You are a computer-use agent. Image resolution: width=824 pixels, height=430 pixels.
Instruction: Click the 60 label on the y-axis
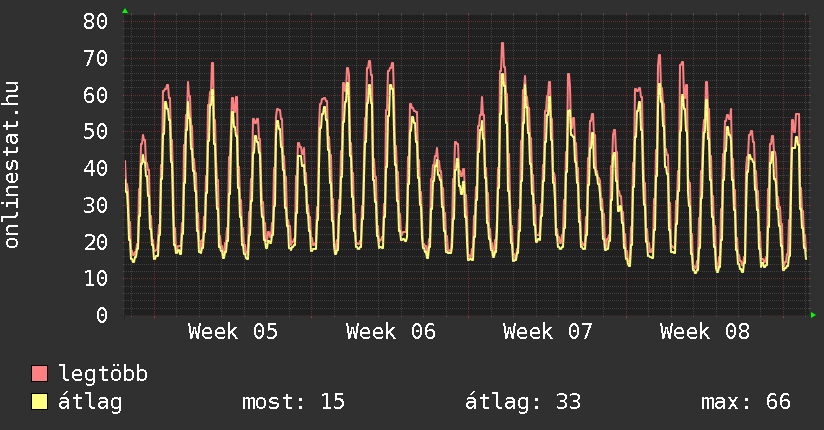point(95,95)
